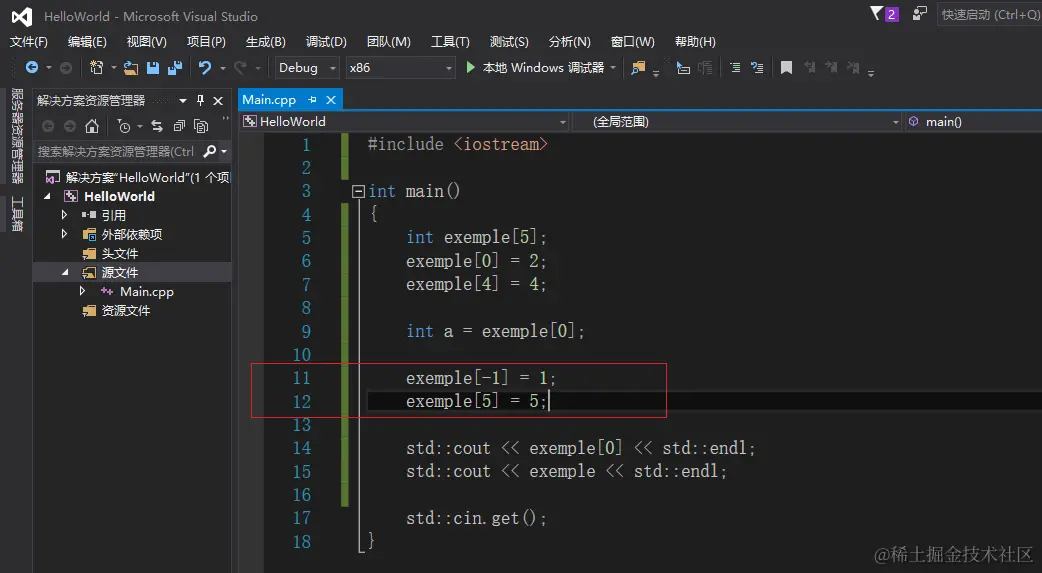Click the Open File toolbar icon
1042x573 pixels.
coord(131,67)
